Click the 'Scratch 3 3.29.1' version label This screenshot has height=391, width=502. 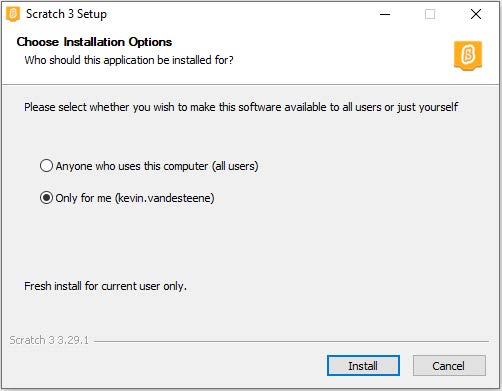[x=49, y=340]
